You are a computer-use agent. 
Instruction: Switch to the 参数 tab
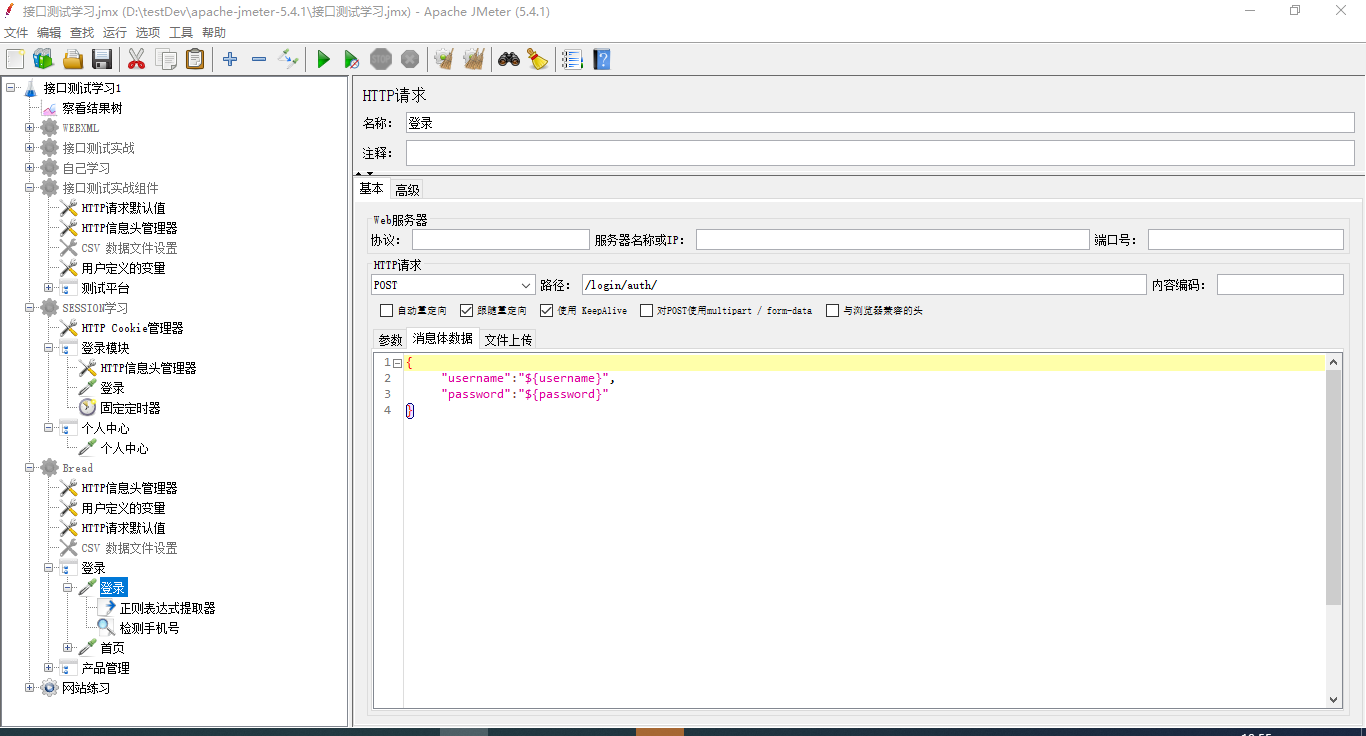[x=390, y=340]
